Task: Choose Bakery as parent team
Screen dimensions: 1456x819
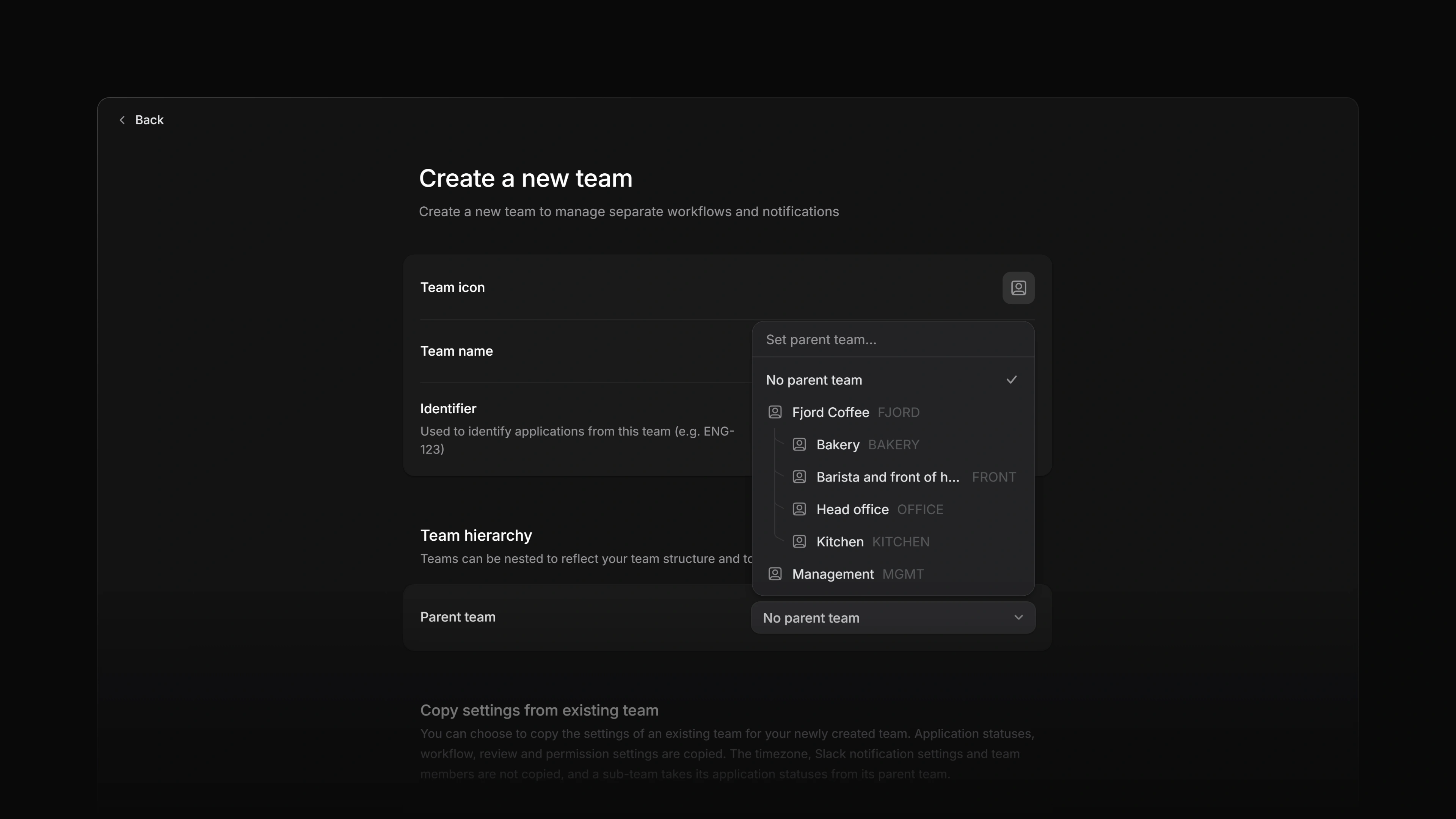Action: coord(893,444)
